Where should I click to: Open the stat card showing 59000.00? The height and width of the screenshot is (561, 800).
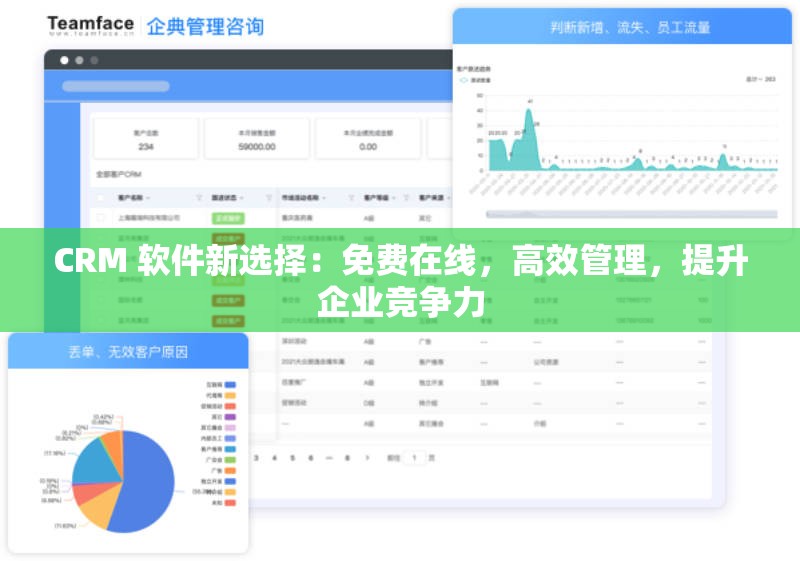coord(257,139)
